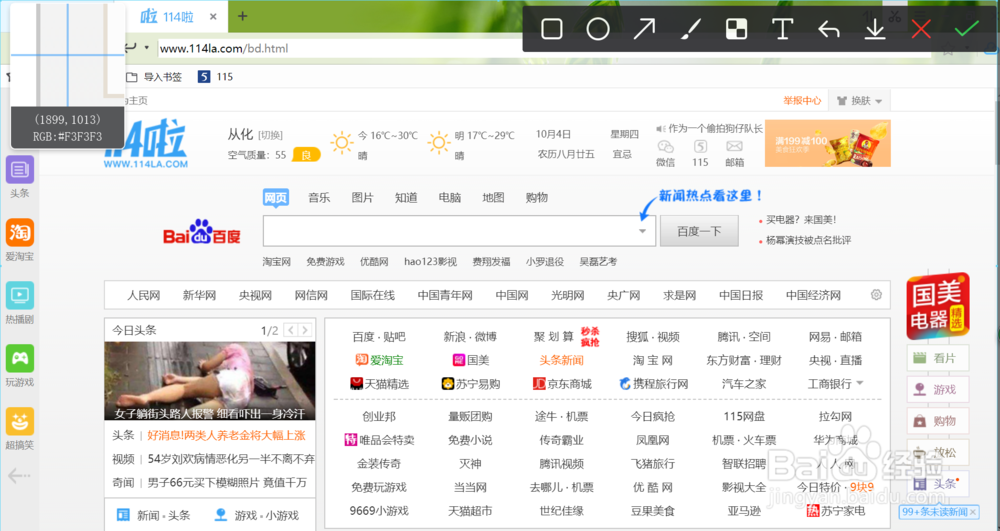Switch location via 切换 link
Image resolution: width=1000 pixels, height=531 pixels.
(270, 135)
